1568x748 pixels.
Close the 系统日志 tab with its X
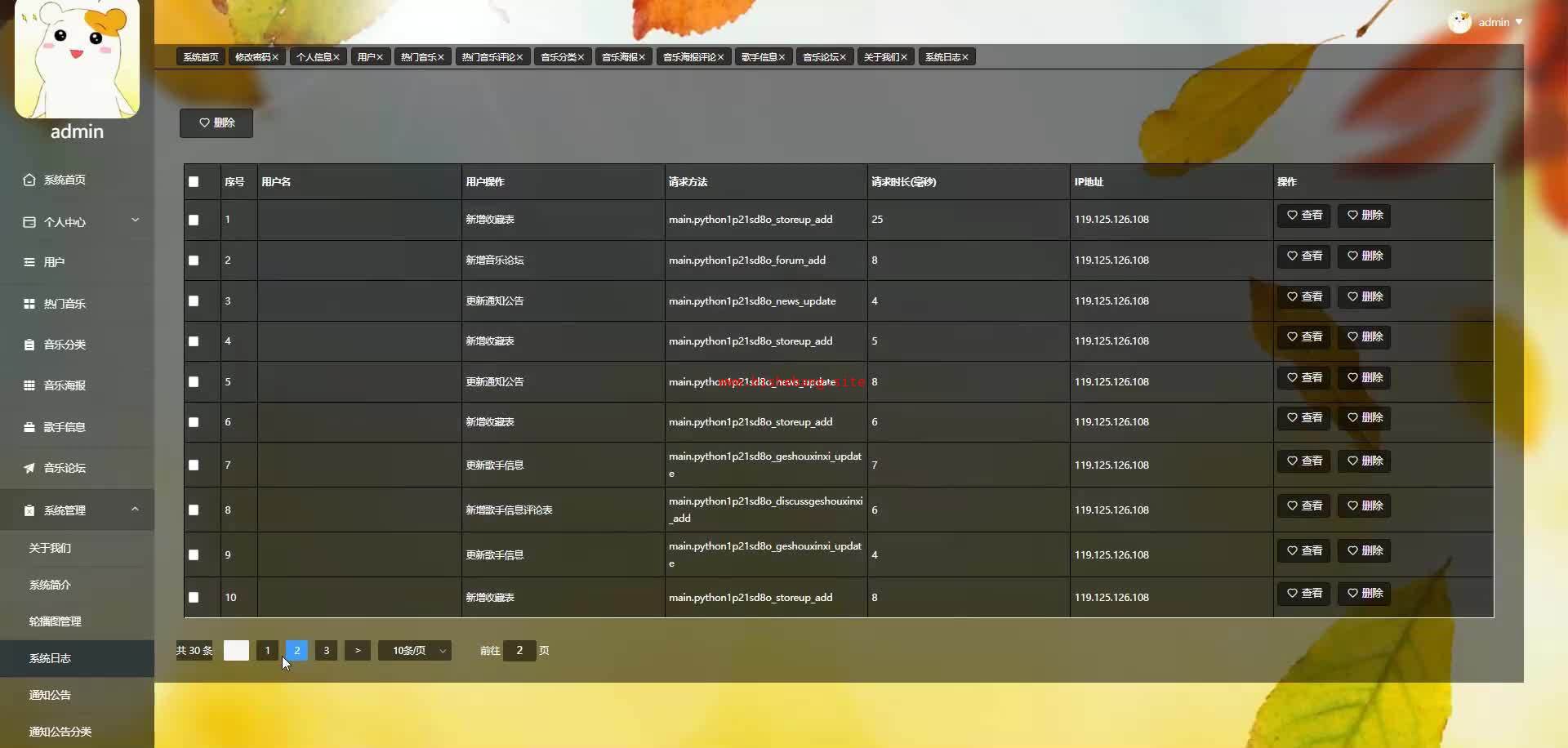pyautogui.click(x=965, y=57)
